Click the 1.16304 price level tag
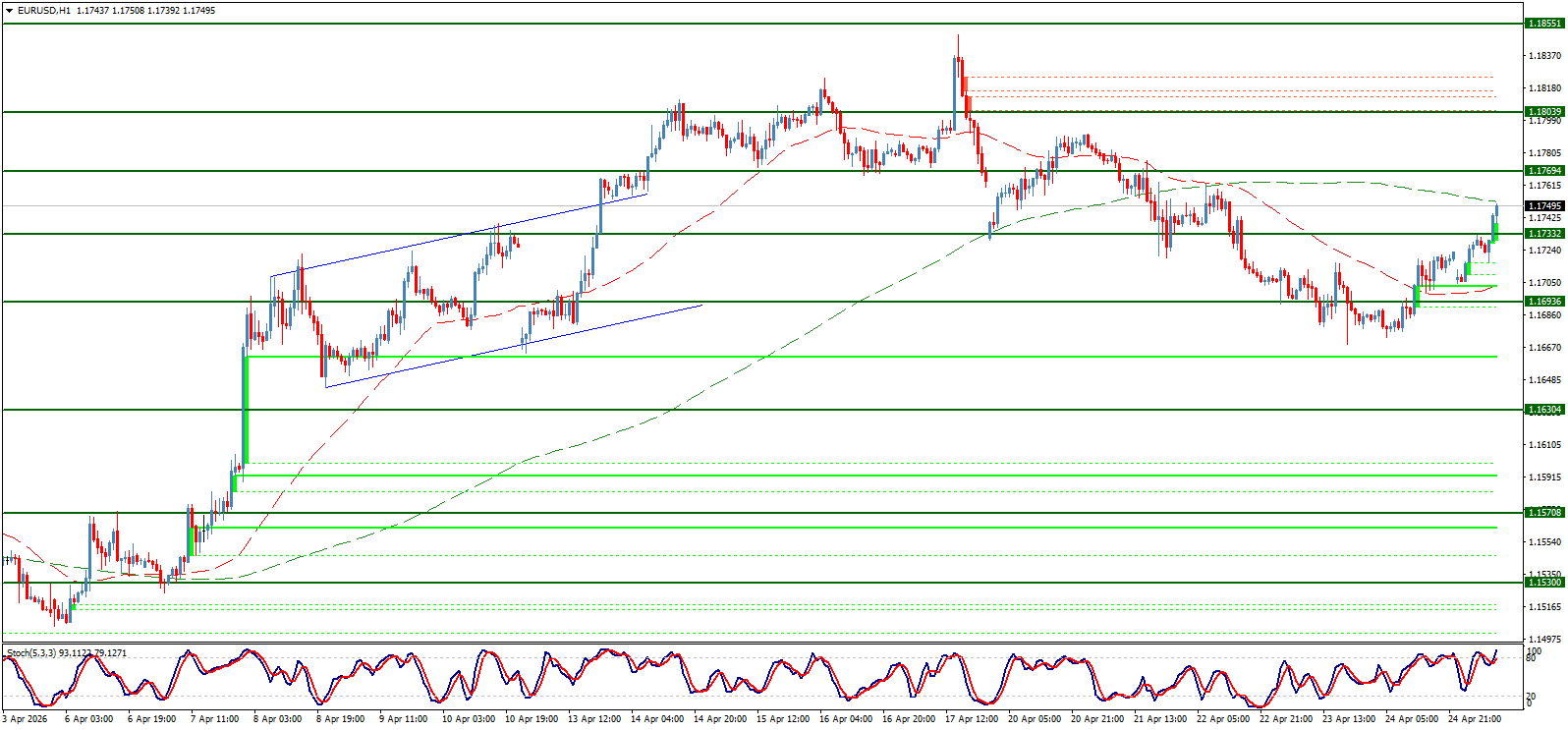1568x730 pixels. [1543, 410]
